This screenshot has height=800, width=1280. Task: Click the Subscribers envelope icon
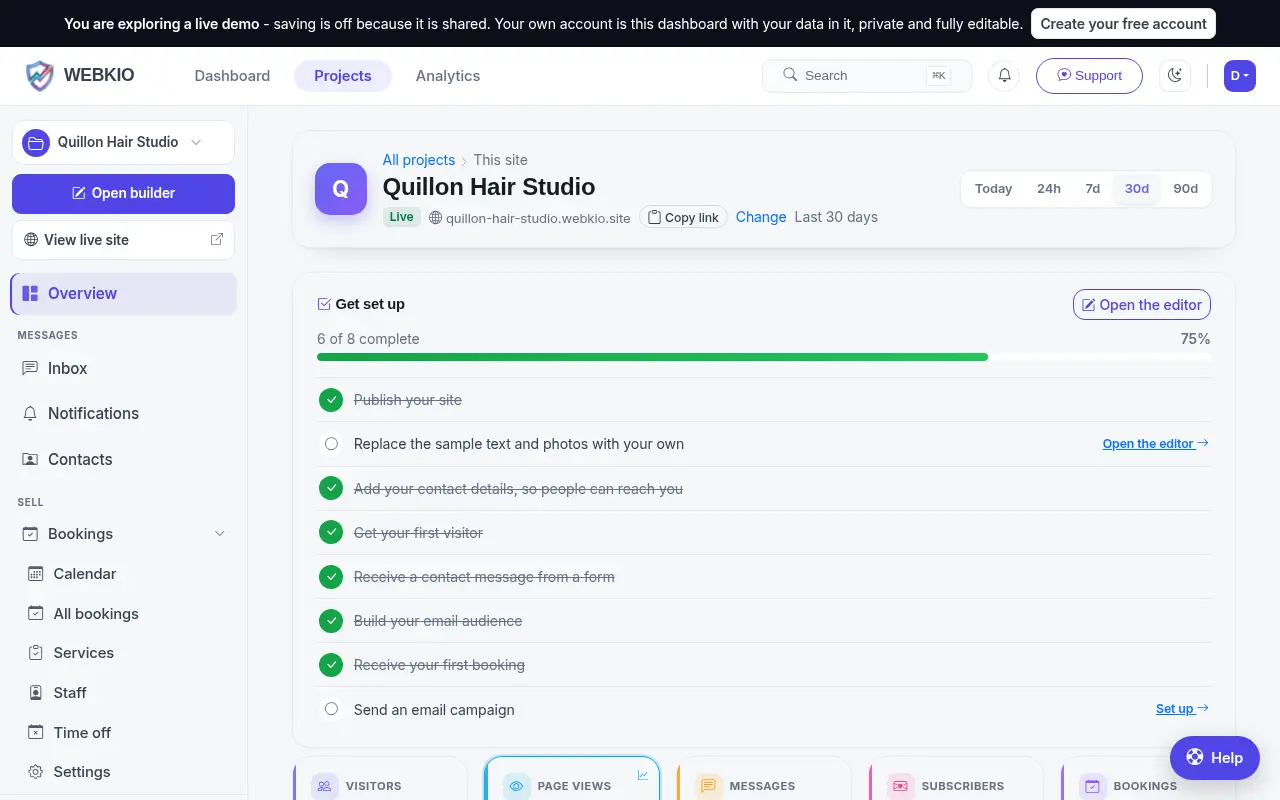point(901,786)
